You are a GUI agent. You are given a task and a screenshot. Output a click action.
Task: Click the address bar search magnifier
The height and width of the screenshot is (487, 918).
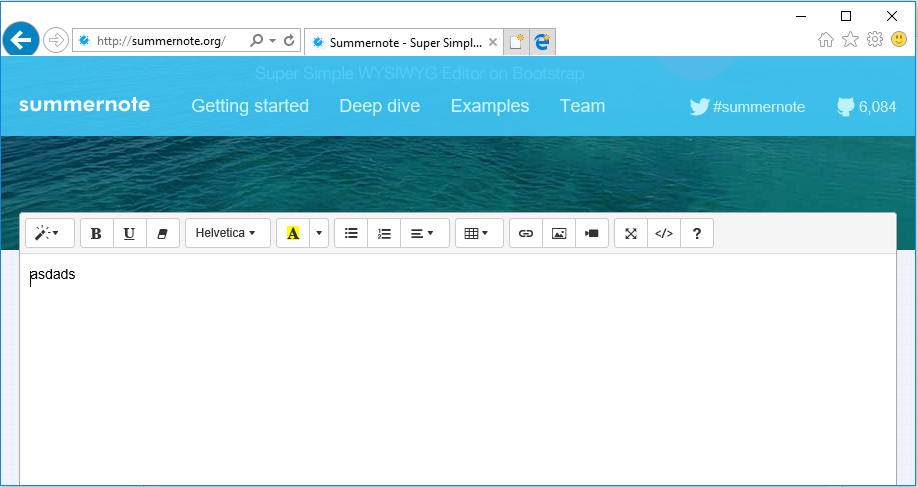tap(256, 40)
